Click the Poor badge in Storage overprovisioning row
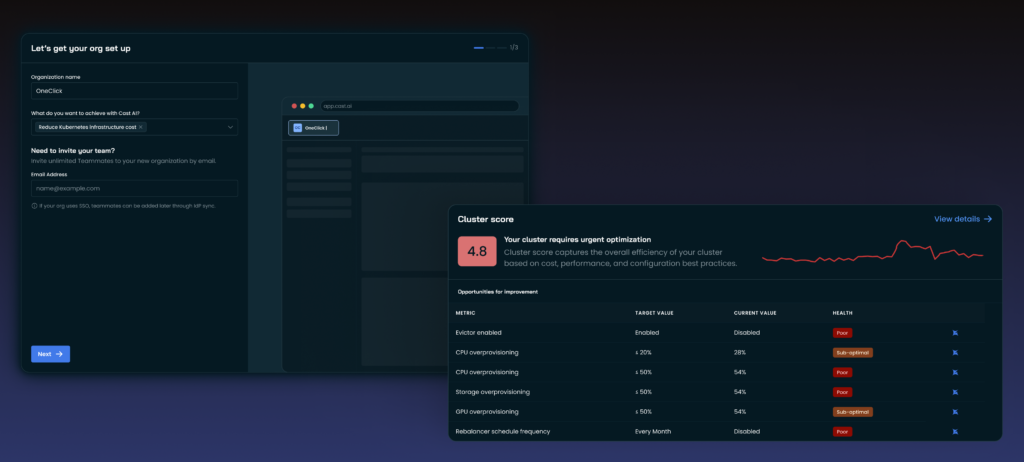 842,392
